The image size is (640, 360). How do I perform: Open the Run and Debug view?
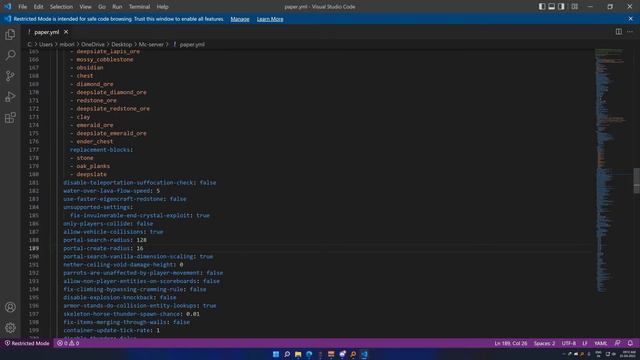(10, 97)
